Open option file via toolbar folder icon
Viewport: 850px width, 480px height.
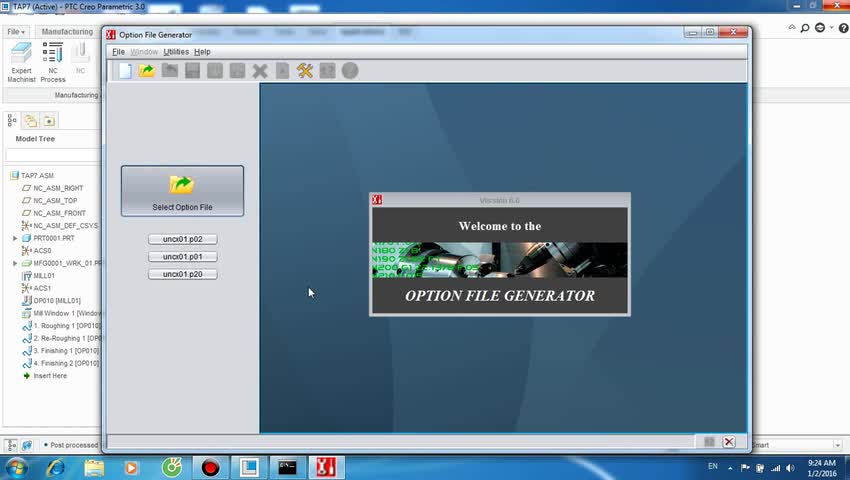(147, 71)
